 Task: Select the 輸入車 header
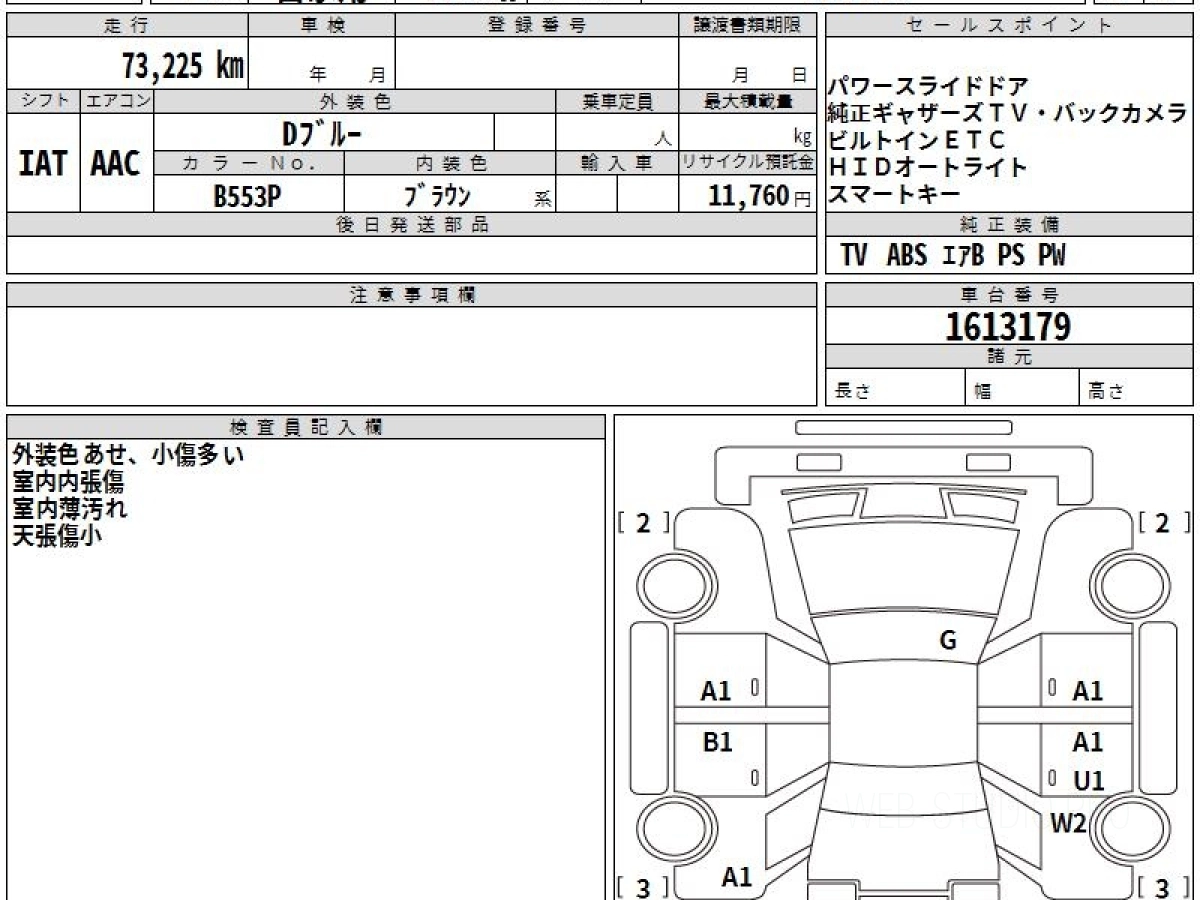click(x=617, y=163)
